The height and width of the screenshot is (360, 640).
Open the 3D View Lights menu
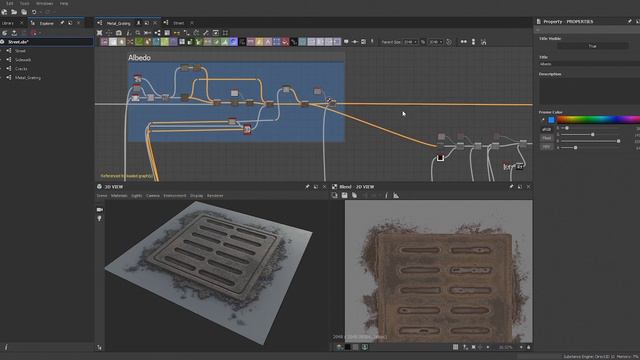[x=137, y=196]
